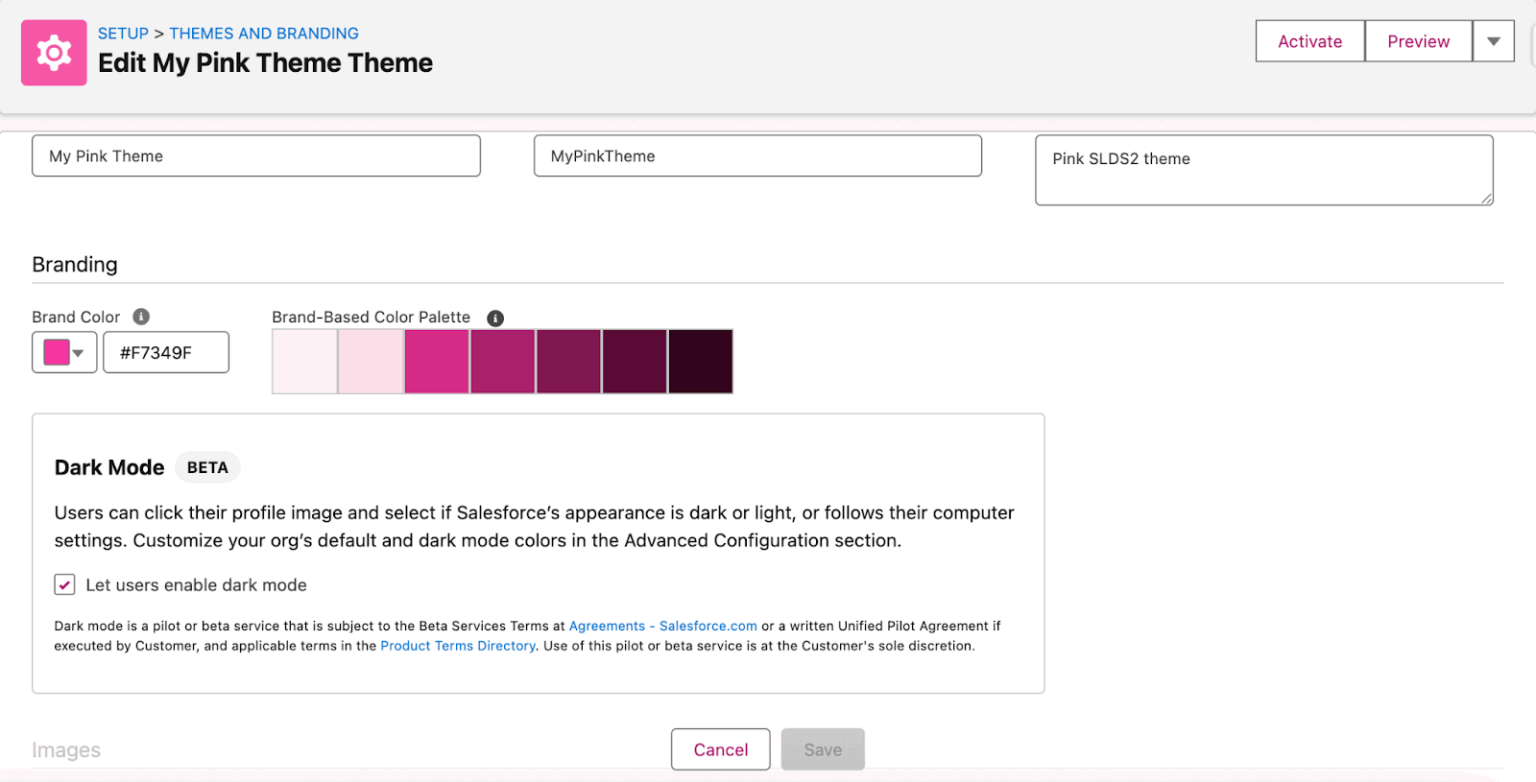Click the Edit My Pink Theme Theme title
This screenshot has width=1536, height=782.
265,63
